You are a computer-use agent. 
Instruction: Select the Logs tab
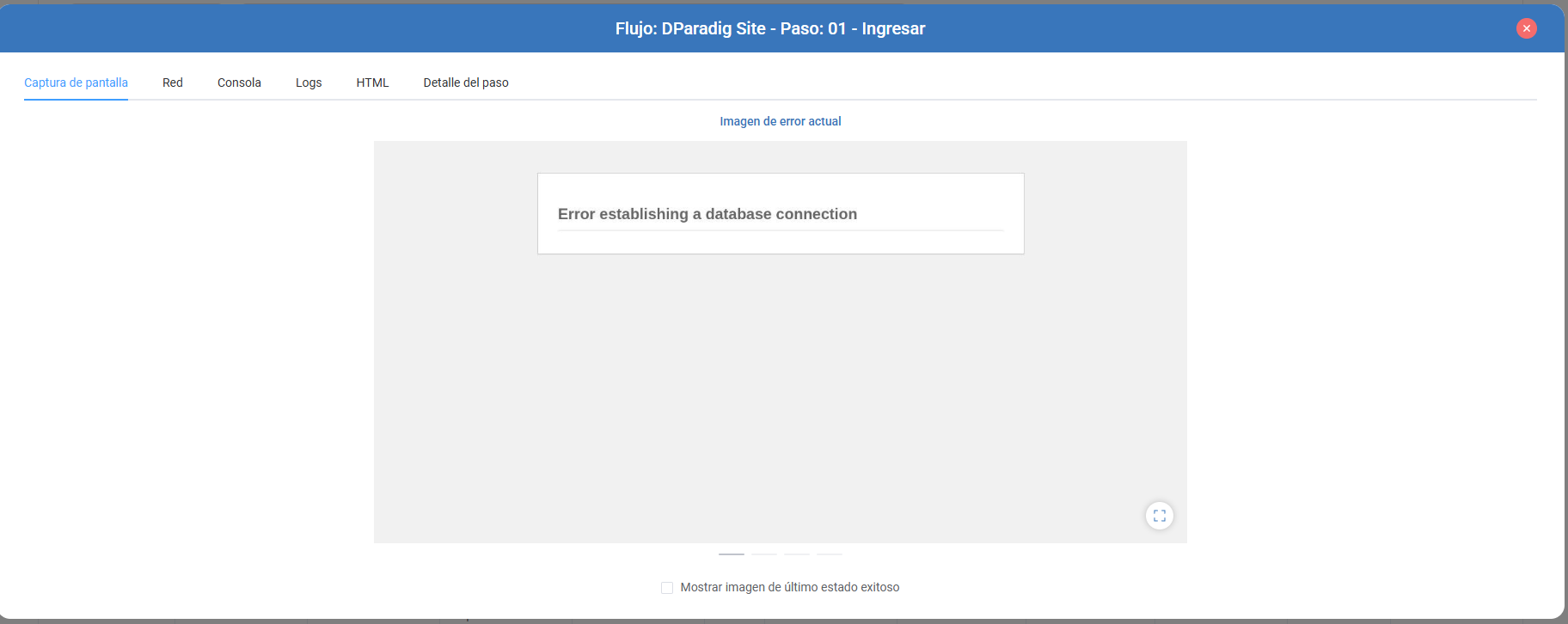coord(309,83)
